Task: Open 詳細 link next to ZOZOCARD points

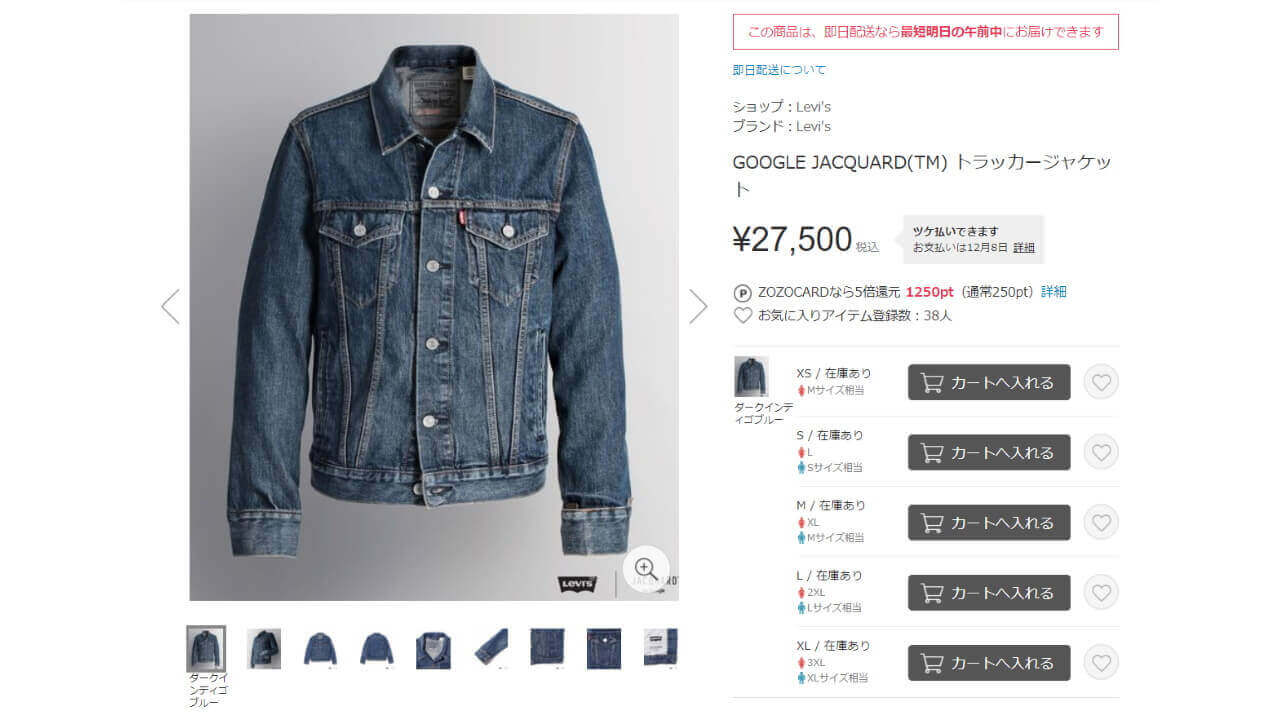Action: (x=1054, y=292)
